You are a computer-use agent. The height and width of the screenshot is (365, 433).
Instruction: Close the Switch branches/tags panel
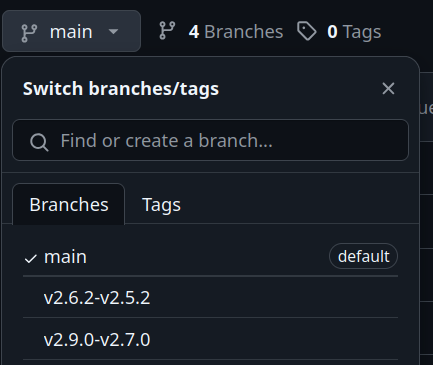pos(388,89)
